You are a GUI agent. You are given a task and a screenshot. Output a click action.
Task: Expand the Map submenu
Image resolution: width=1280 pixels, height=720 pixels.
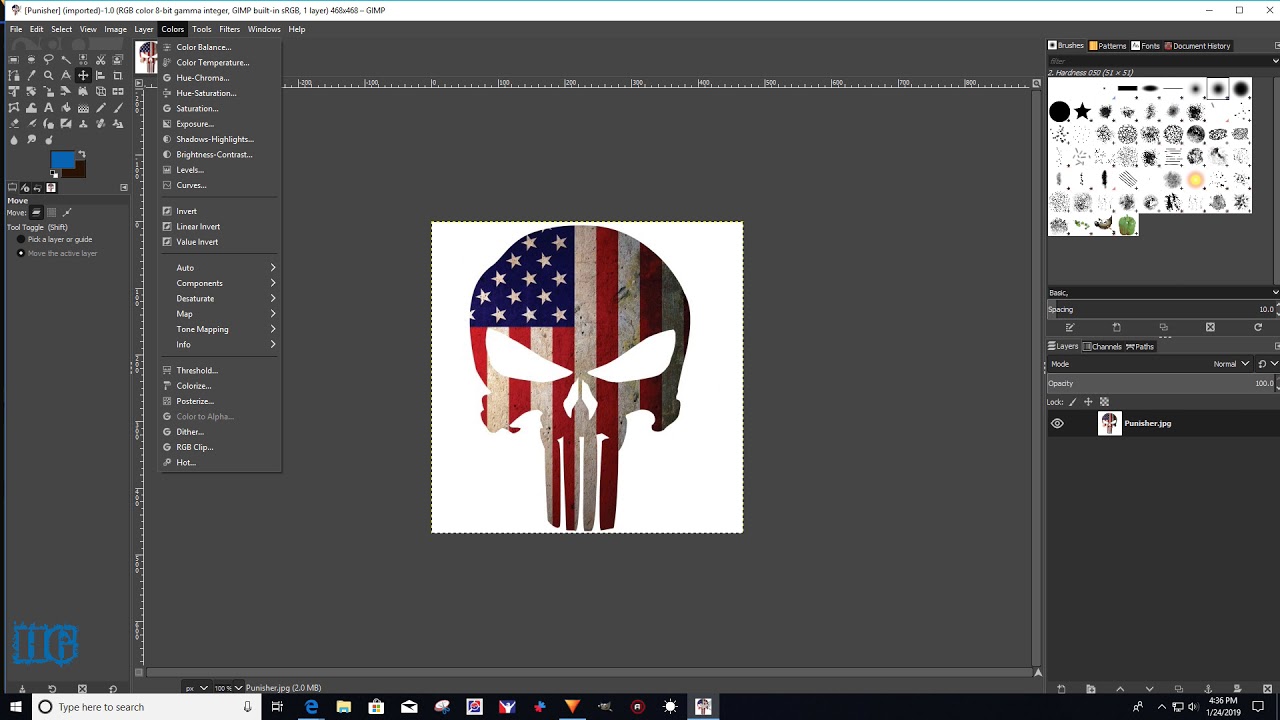click(220, 314)
